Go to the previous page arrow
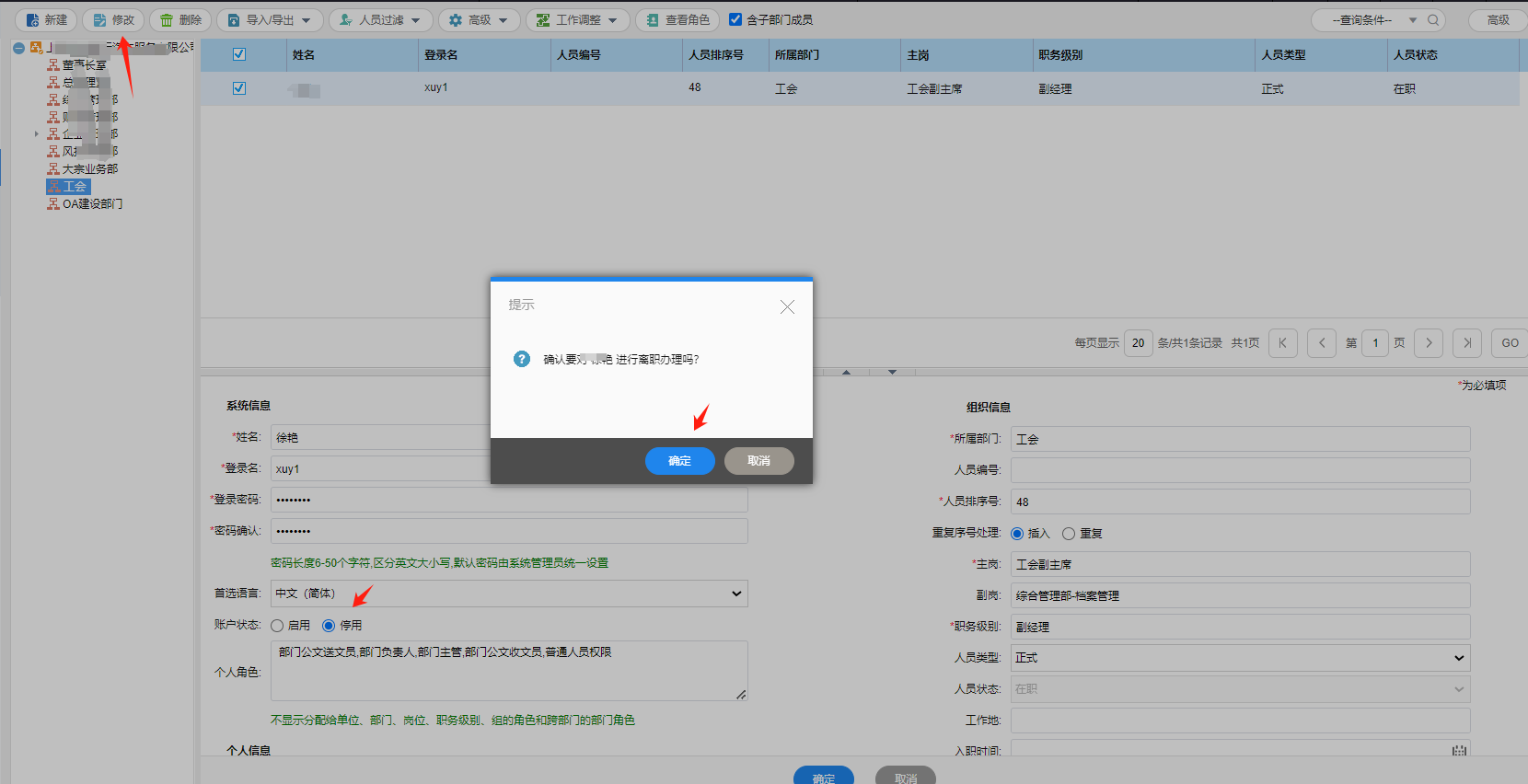This screenshot has width=1528, height=784. tap(1322, 343)
